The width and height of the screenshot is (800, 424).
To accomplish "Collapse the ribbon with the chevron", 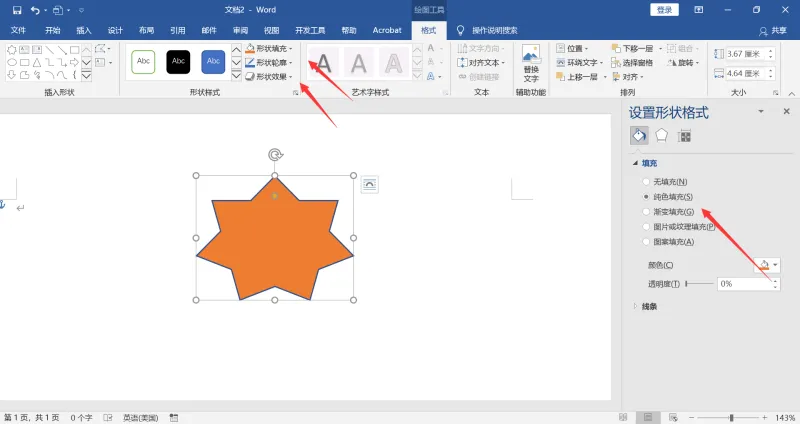I will point(791,93).
